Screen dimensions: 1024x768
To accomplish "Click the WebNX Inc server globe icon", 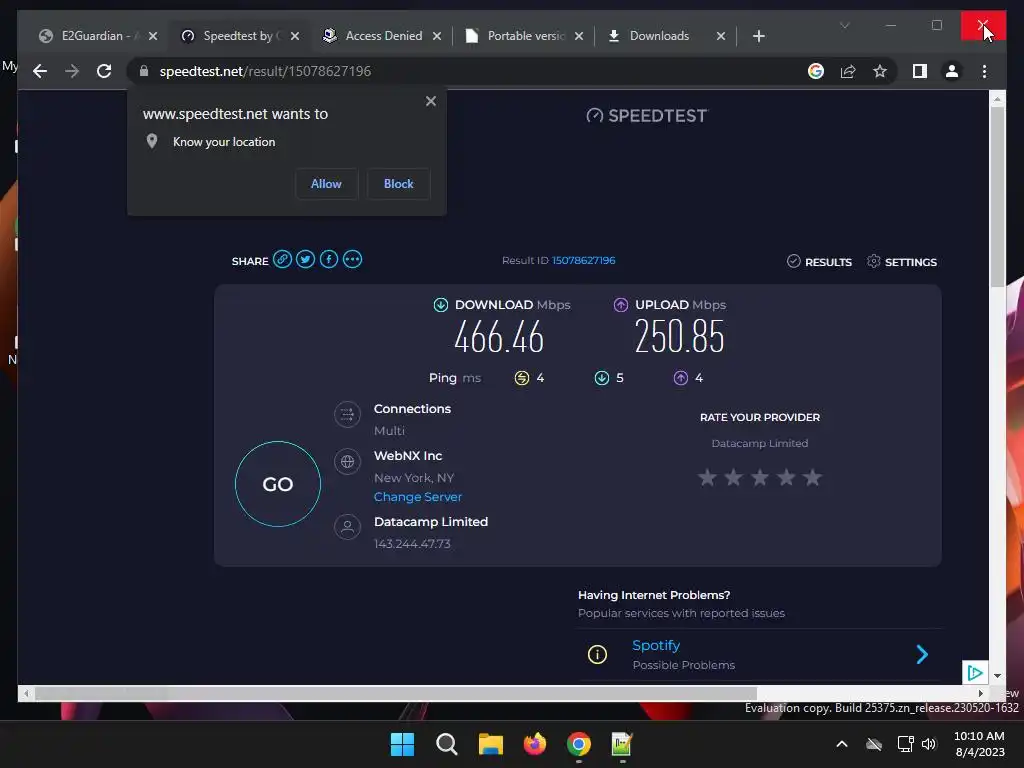I will [x=347, y=462].
